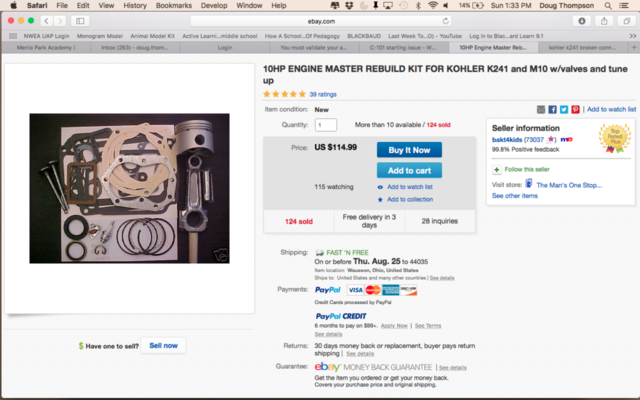Open the Safari share sheet icon
The width and height of the screenshot is (640, 400).
pyautogui.click(x=603, y=20)
